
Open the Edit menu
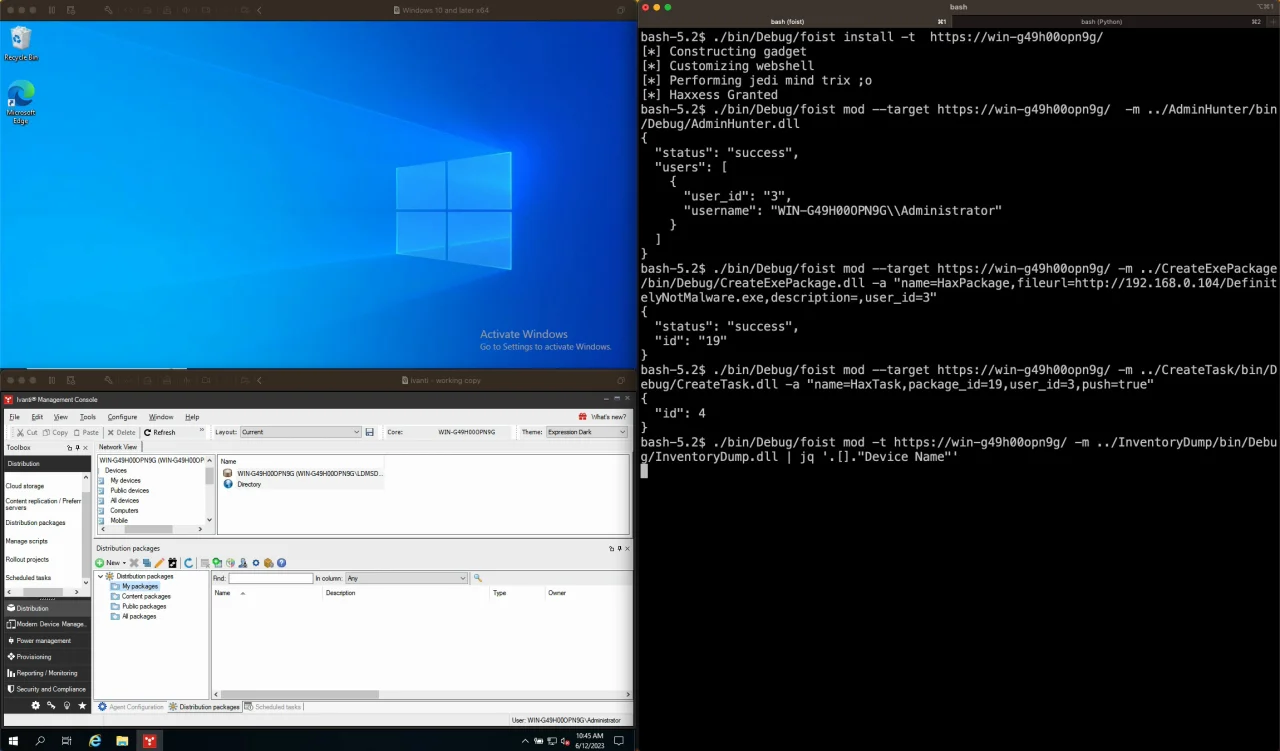coord(37,417)
